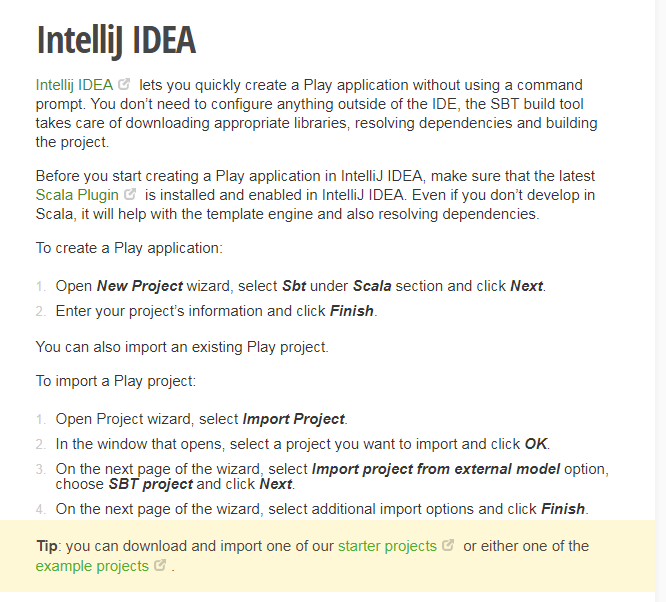
Task: Open the Intellij IDEA hyperlink
Action: click(74, 85)
